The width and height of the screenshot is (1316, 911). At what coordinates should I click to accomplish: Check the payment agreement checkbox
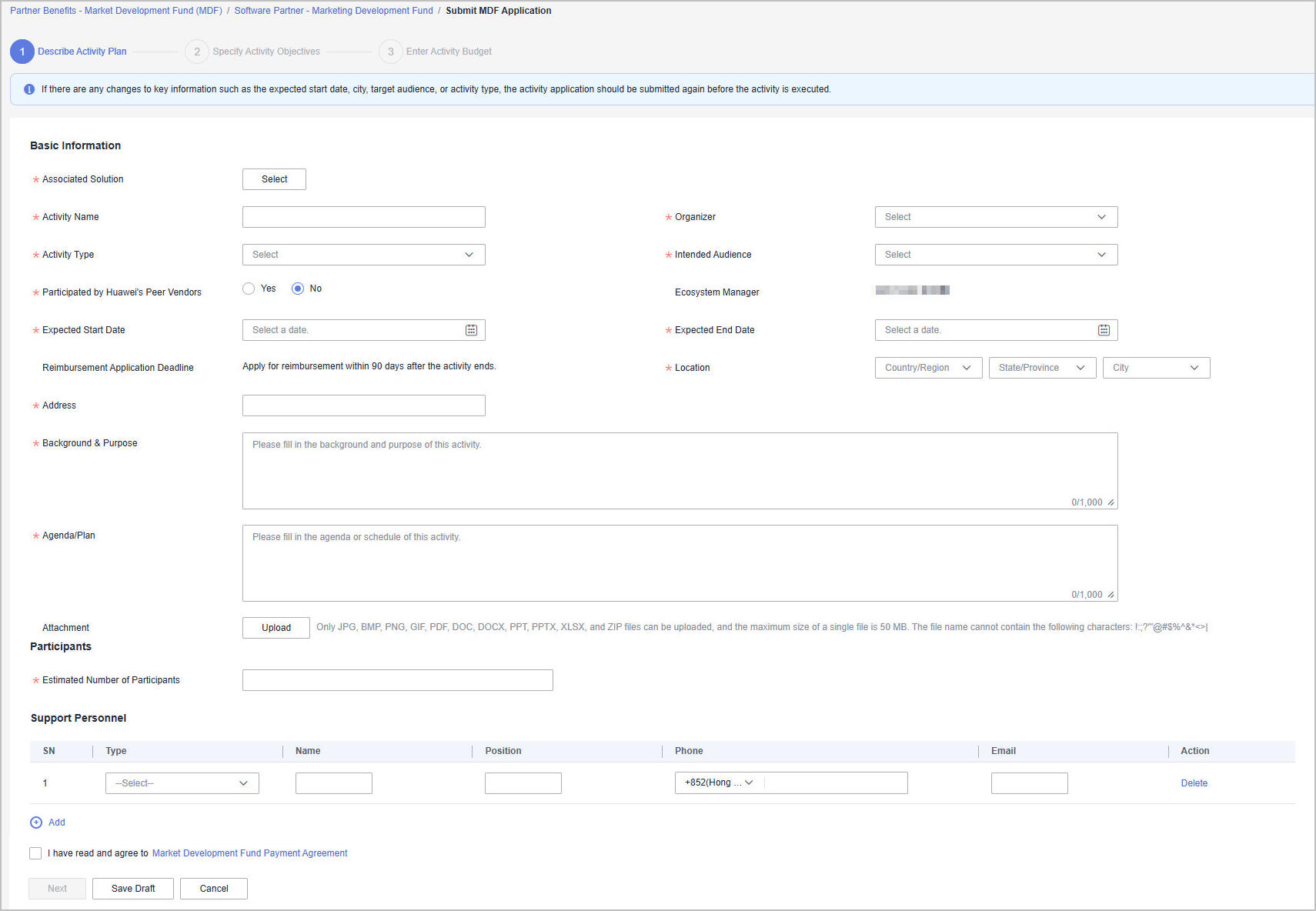point(35,853)
